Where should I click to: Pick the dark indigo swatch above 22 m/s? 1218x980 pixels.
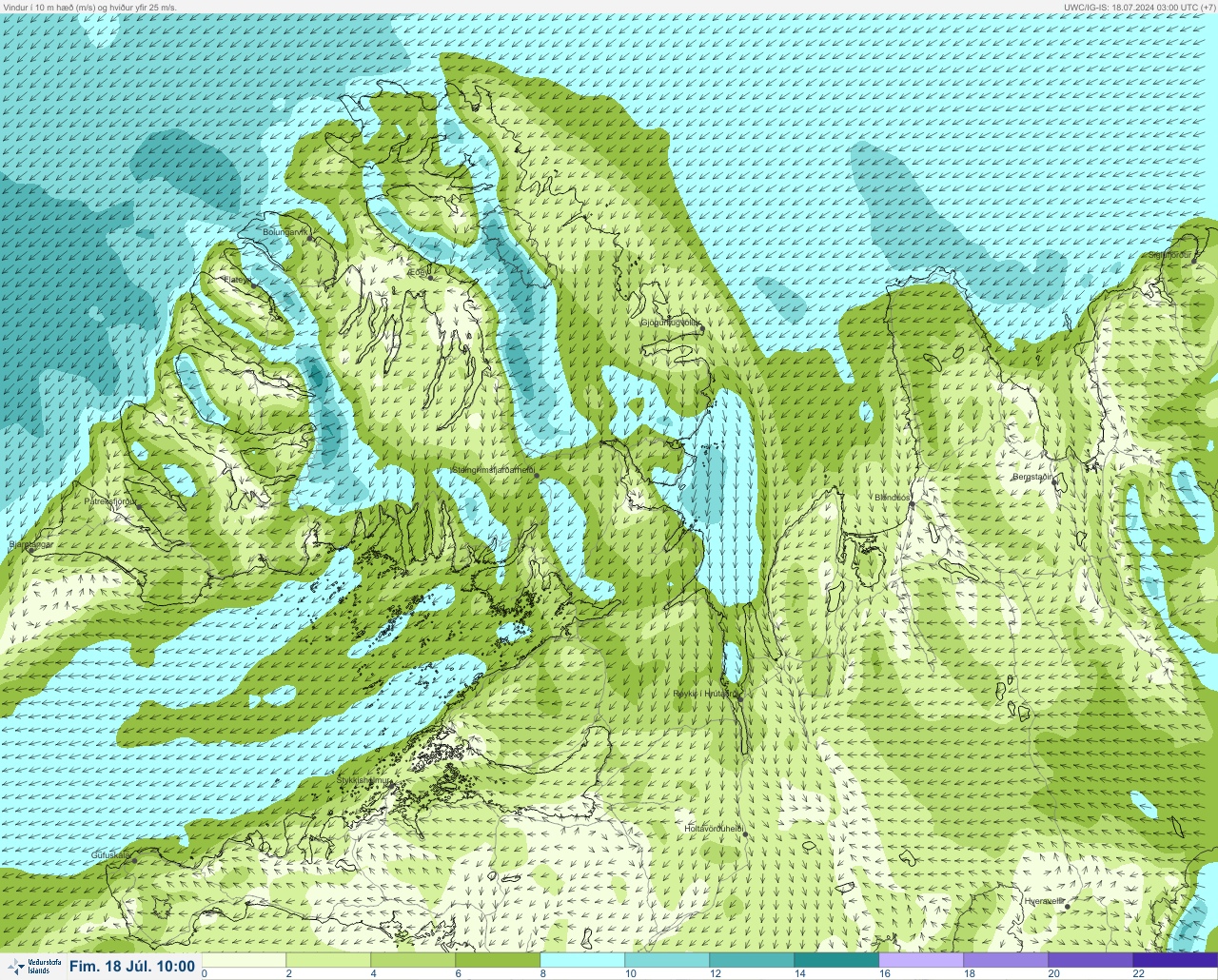(x=1175, y=960)
